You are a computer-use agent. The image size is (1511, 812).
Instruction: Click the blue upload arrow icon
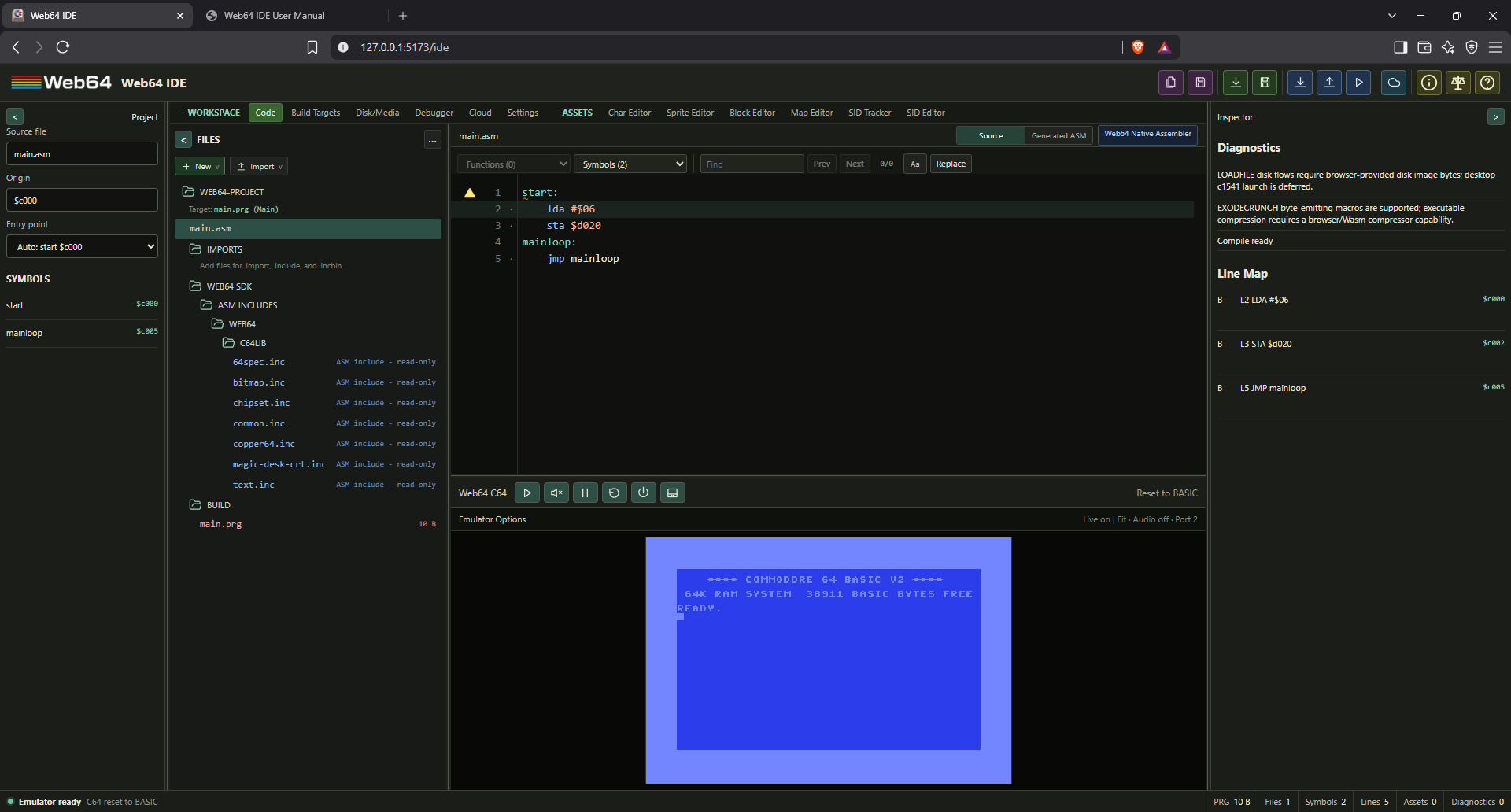[1329, 83]
